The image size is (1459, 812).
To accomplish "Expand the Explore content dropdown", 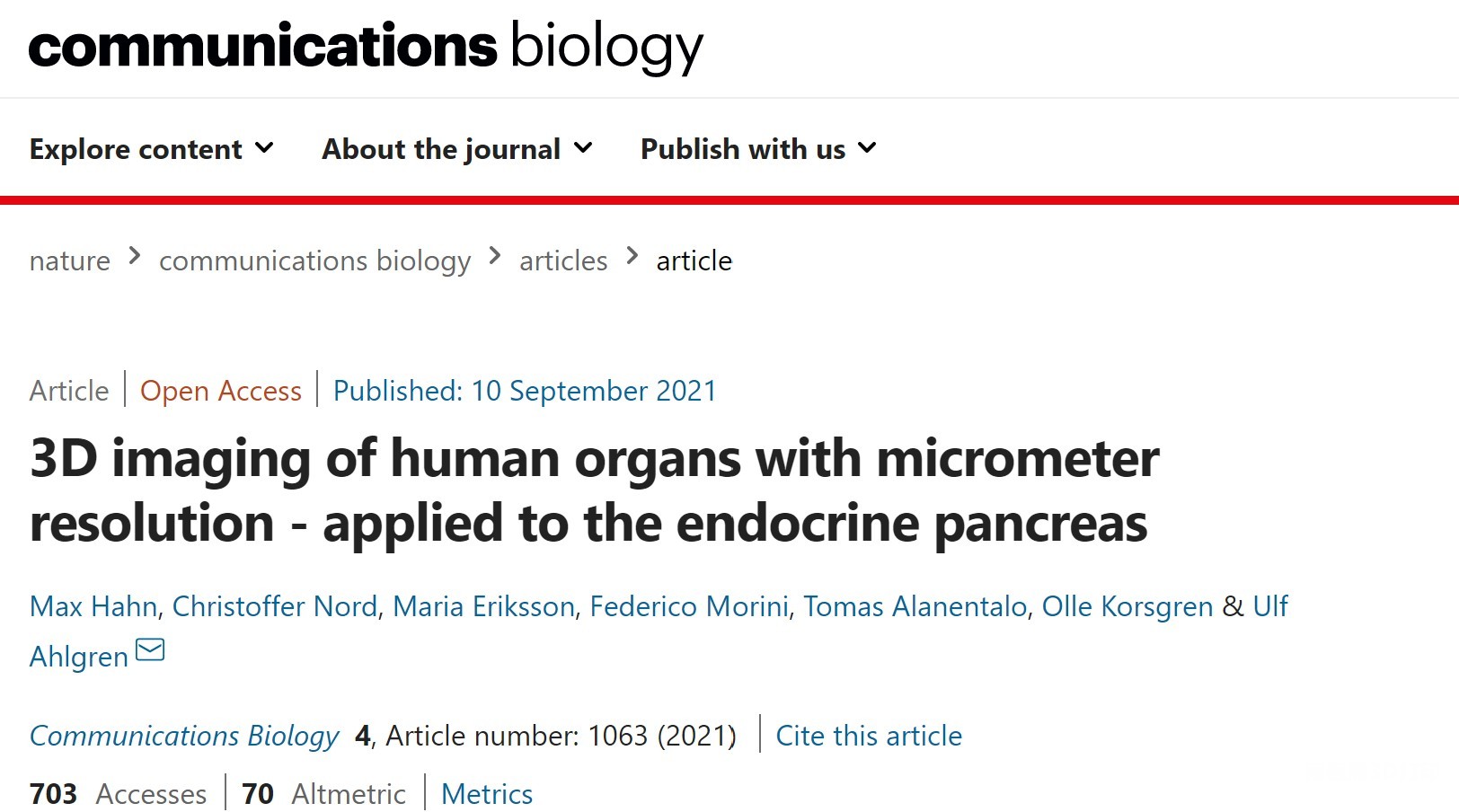I will 151,149.
